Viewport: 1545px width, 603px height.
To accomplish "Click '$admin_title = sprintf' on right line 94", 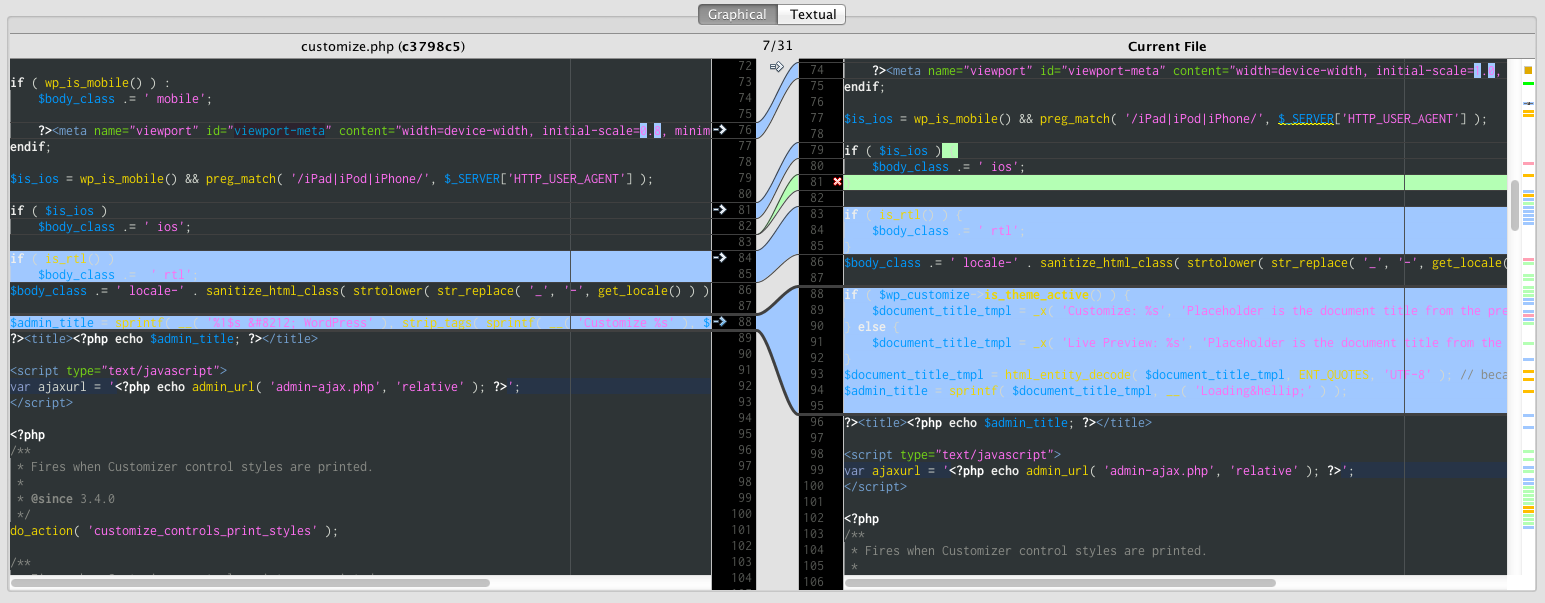I will (x=922, y=391).
